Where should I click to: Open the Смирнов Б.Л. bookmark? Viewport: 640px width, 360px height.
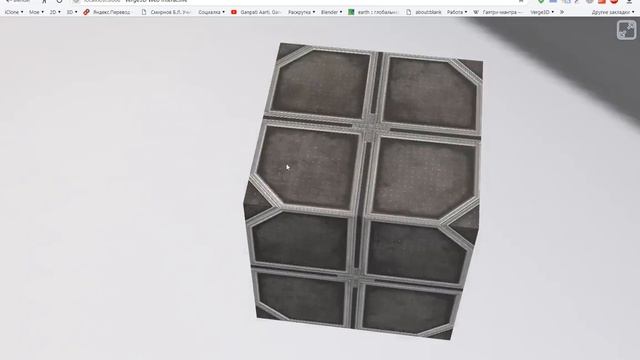coord(166,12)
